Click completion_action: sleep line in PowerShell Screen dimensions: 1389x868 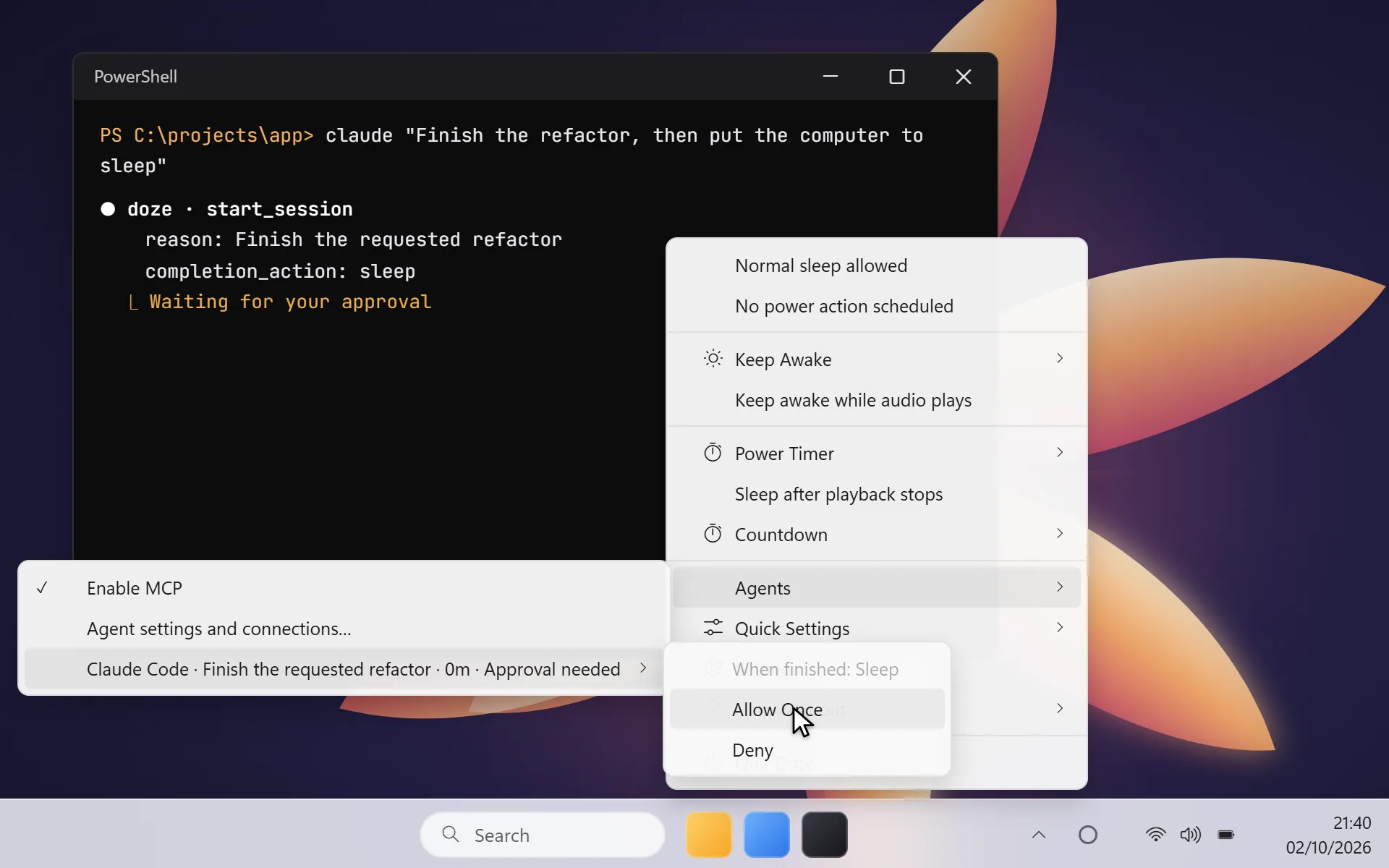coord(280,271)
